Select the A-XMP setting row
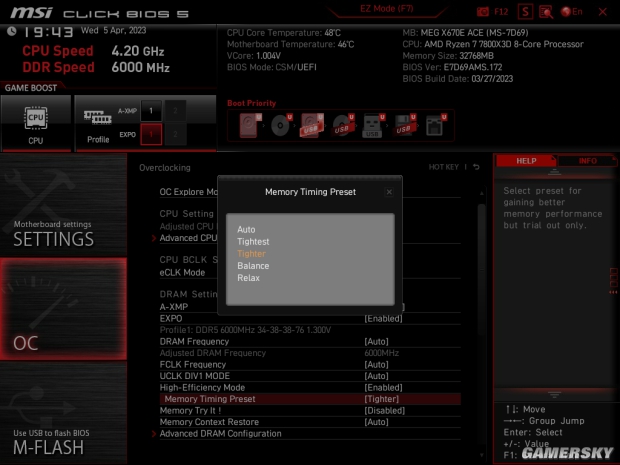 (x=174, y=307)
